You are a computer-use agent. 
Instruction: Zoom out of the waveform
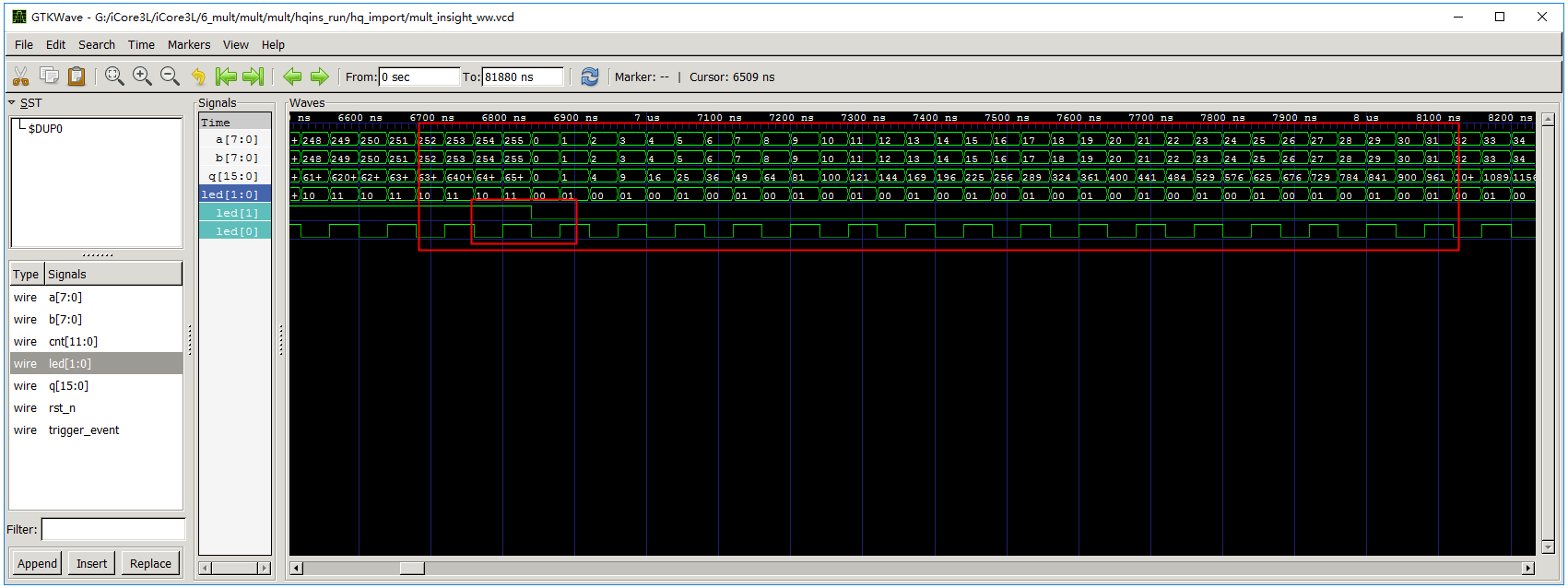coord(170,76)
